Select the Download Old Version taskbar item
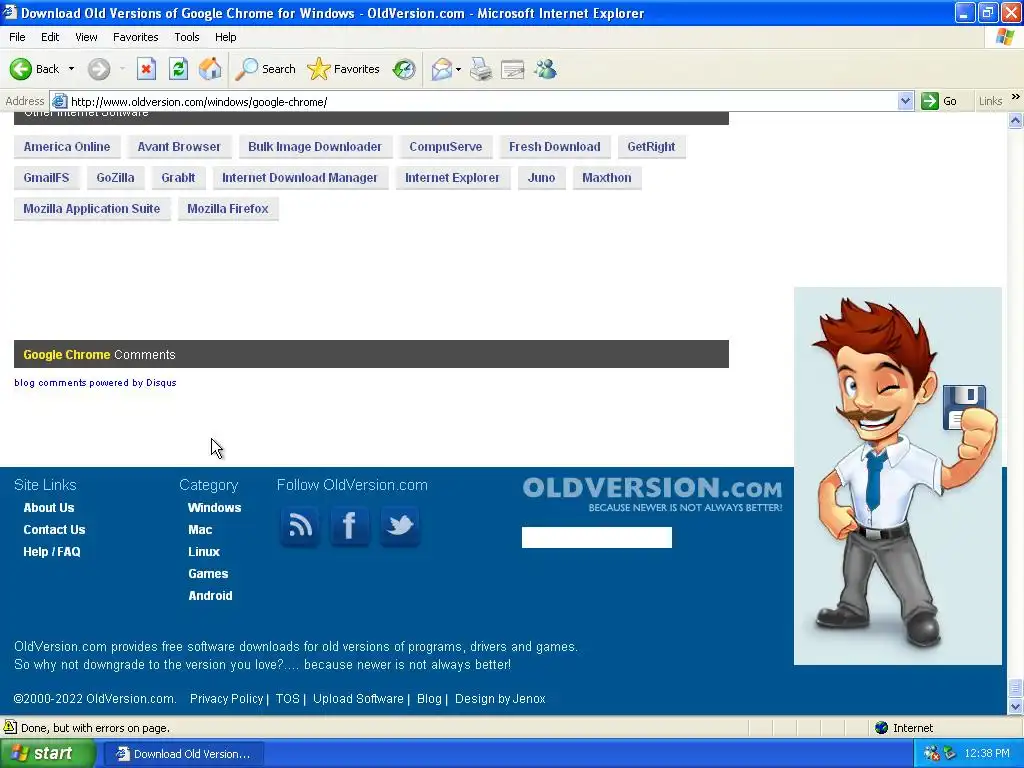 point(184,754)
